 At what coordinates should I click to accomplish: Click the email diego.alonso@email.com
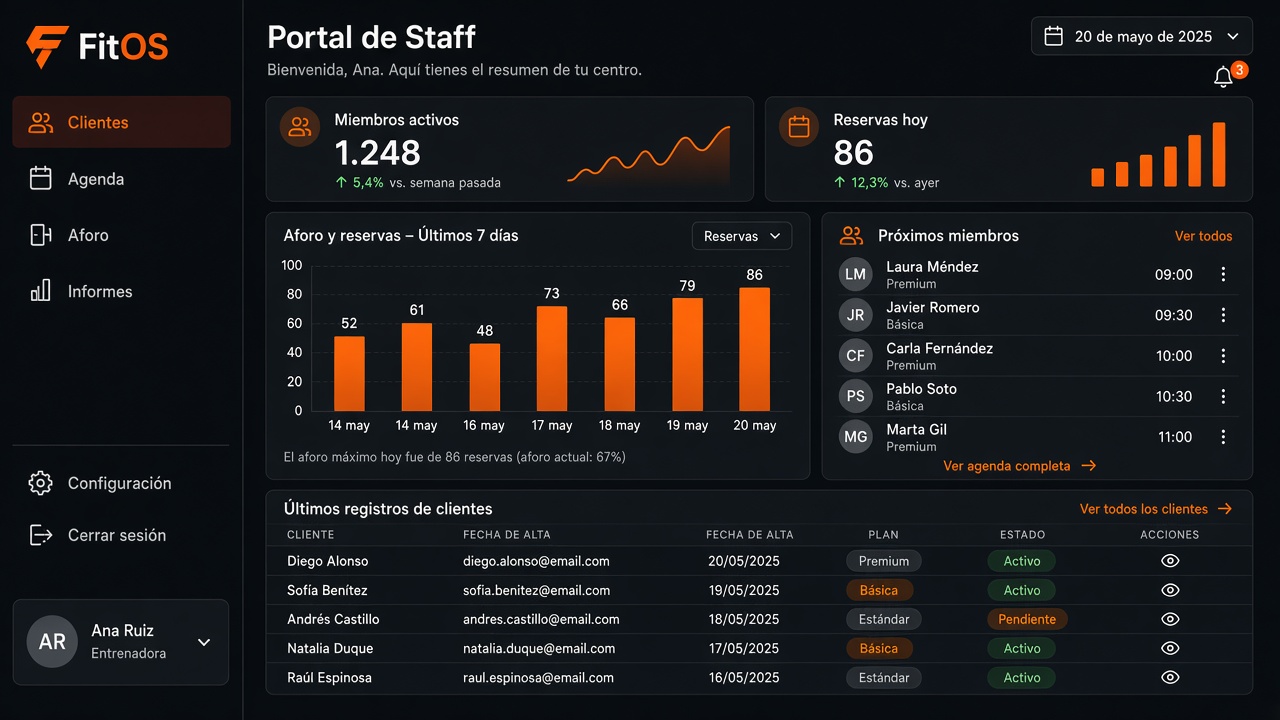tap(536, 561)
